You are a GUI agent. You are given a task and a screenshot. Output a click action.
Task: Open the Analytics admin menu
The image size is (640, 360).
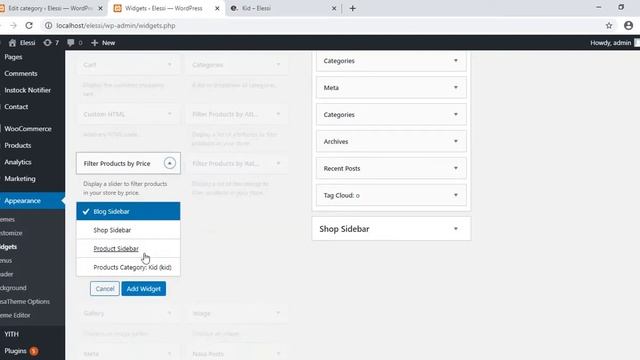pyautogui.click(x=18, y=162)
